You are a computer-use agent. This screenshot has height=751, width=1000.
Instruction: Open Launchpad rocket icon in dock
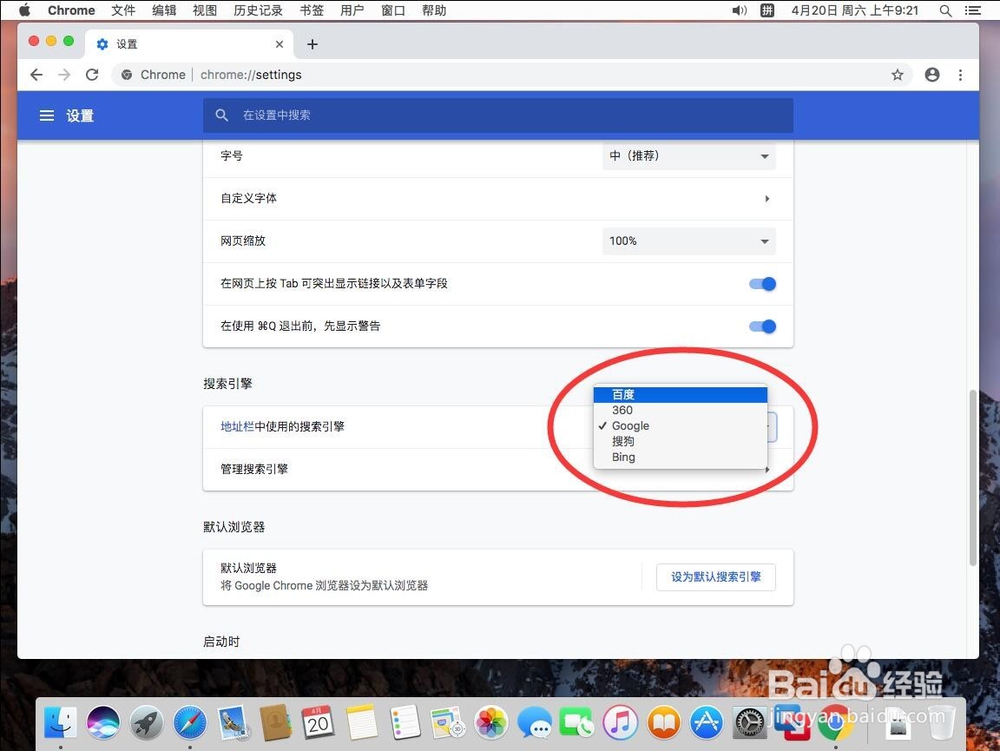(147, 722)
